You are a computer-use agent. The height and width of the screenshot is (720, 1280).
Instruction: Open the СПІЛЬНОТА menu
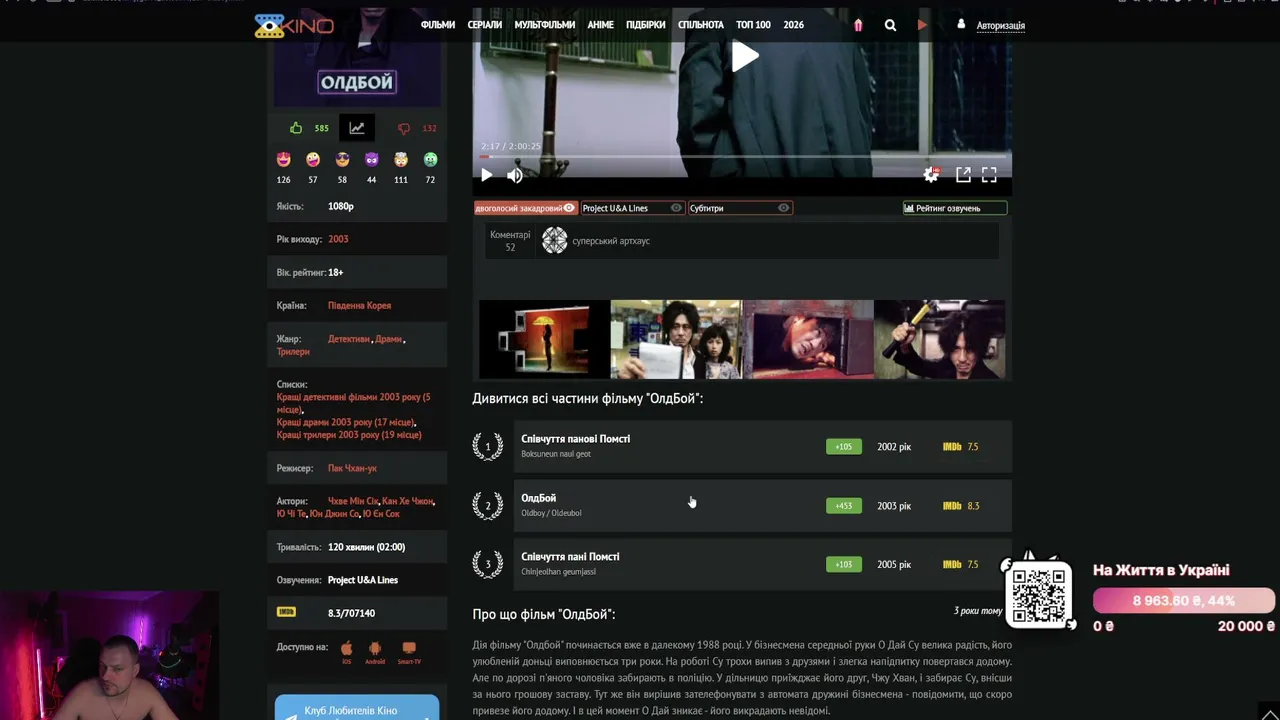701,25
